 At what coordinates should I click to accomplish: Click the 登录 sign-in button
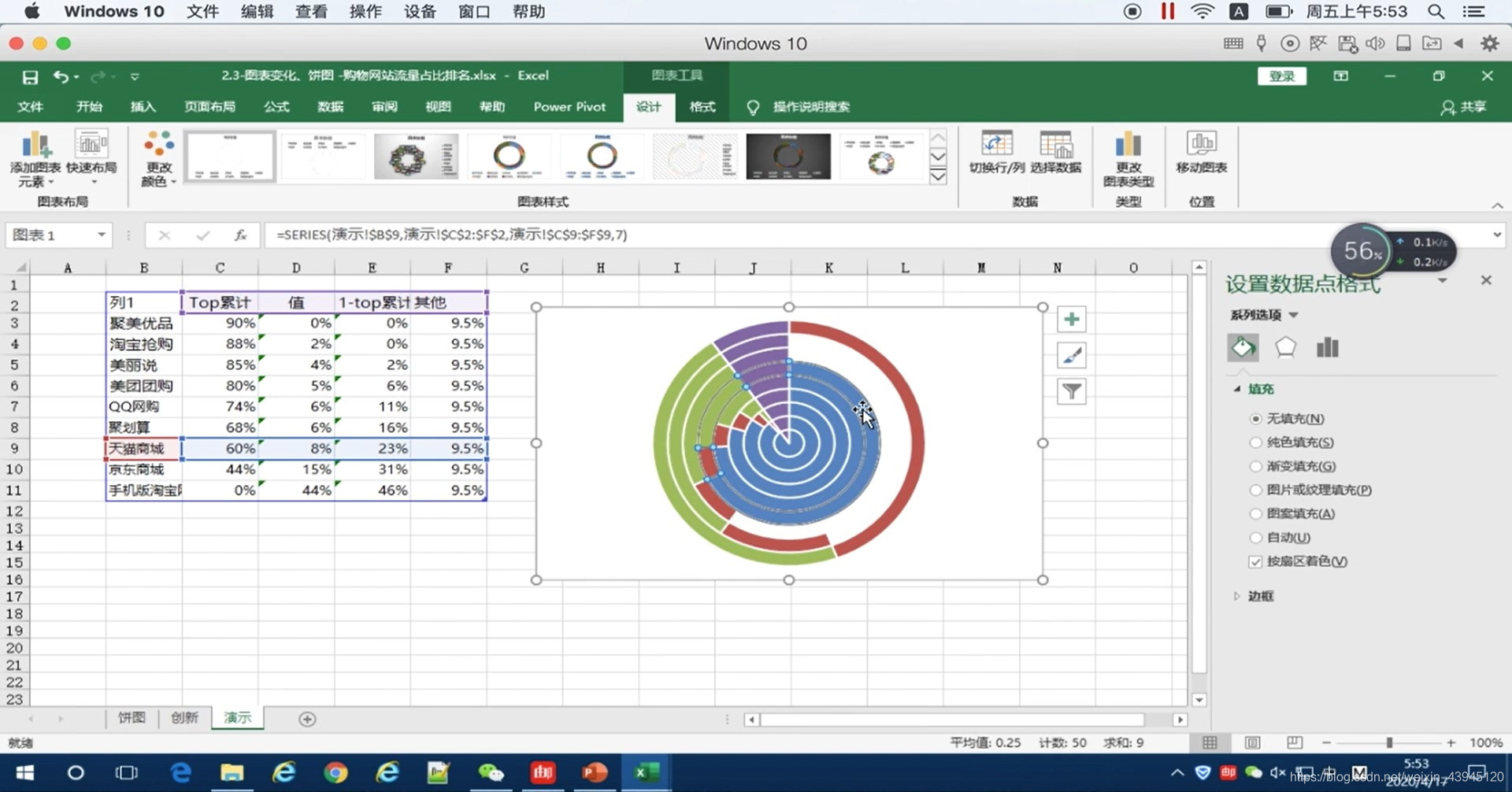(1282, 76)
